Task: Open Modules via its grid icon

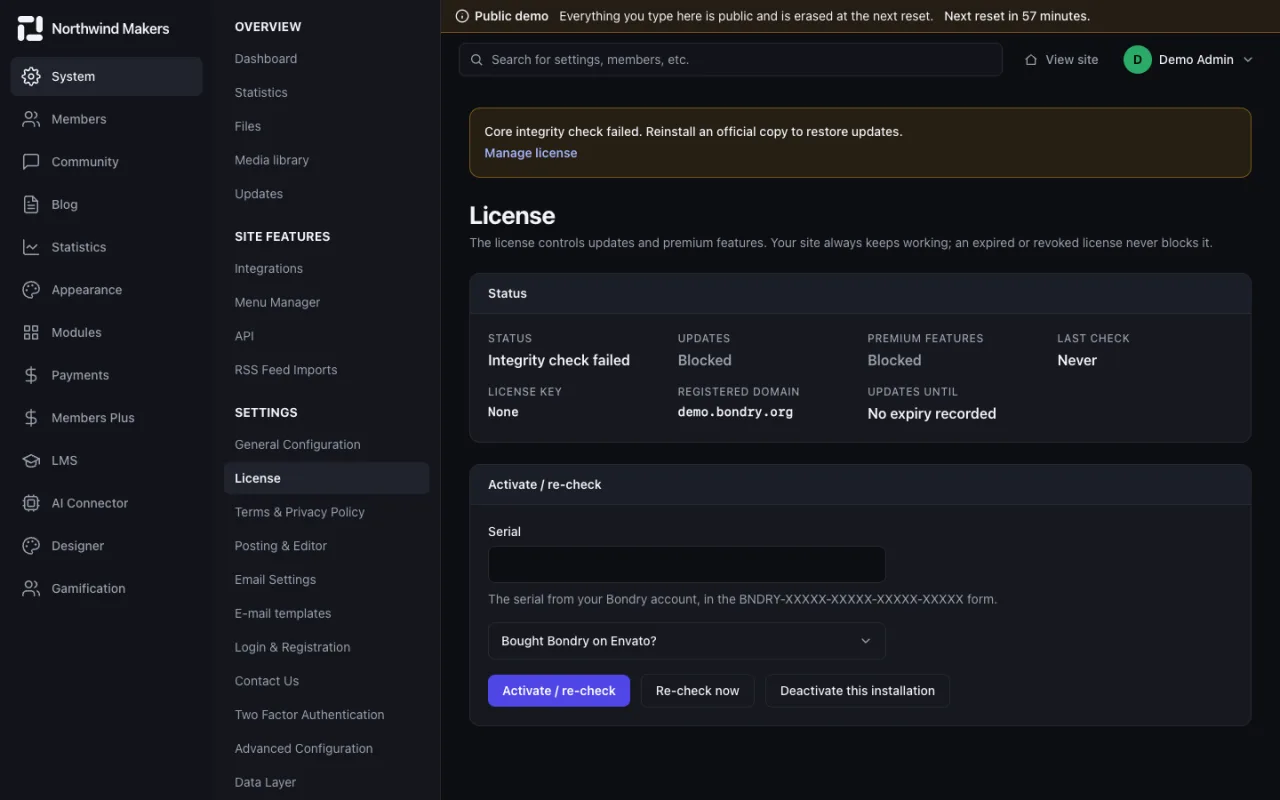Action: click(31, 332)
